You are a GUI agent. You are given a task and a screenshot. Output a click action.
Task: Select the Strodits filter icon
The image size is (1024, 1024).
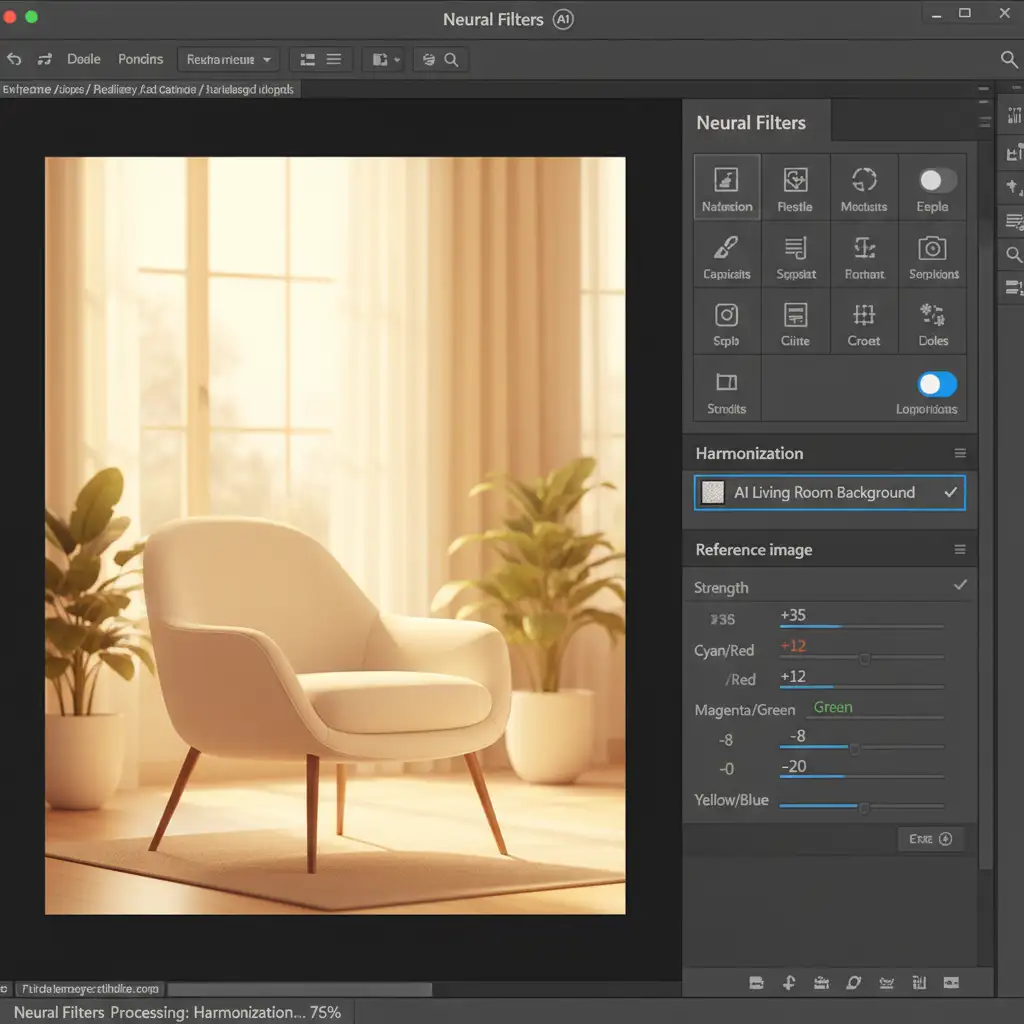coord(727,383)
